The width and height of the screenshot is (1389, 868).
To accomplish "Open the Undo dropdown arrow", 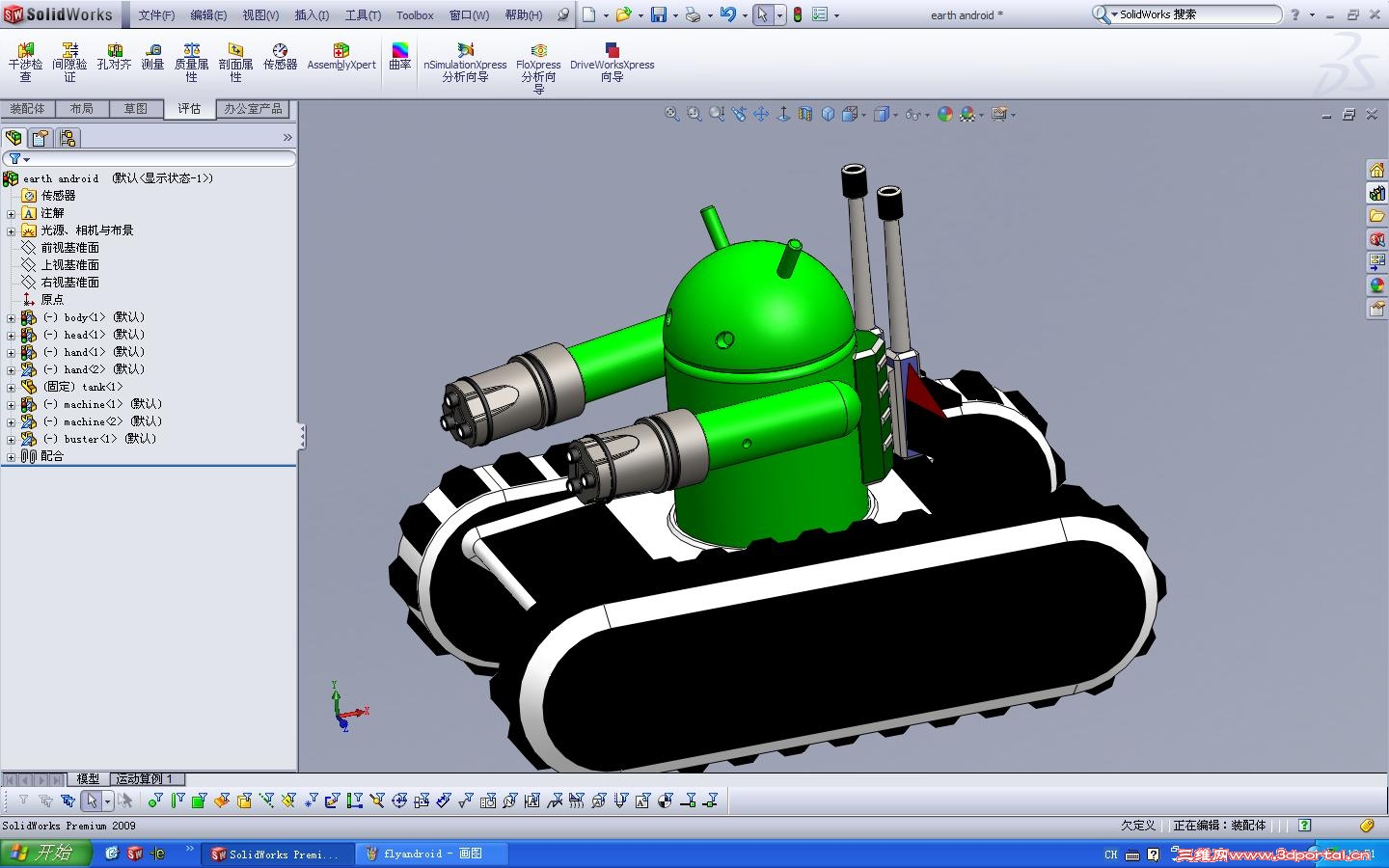I will coord(746,15).
